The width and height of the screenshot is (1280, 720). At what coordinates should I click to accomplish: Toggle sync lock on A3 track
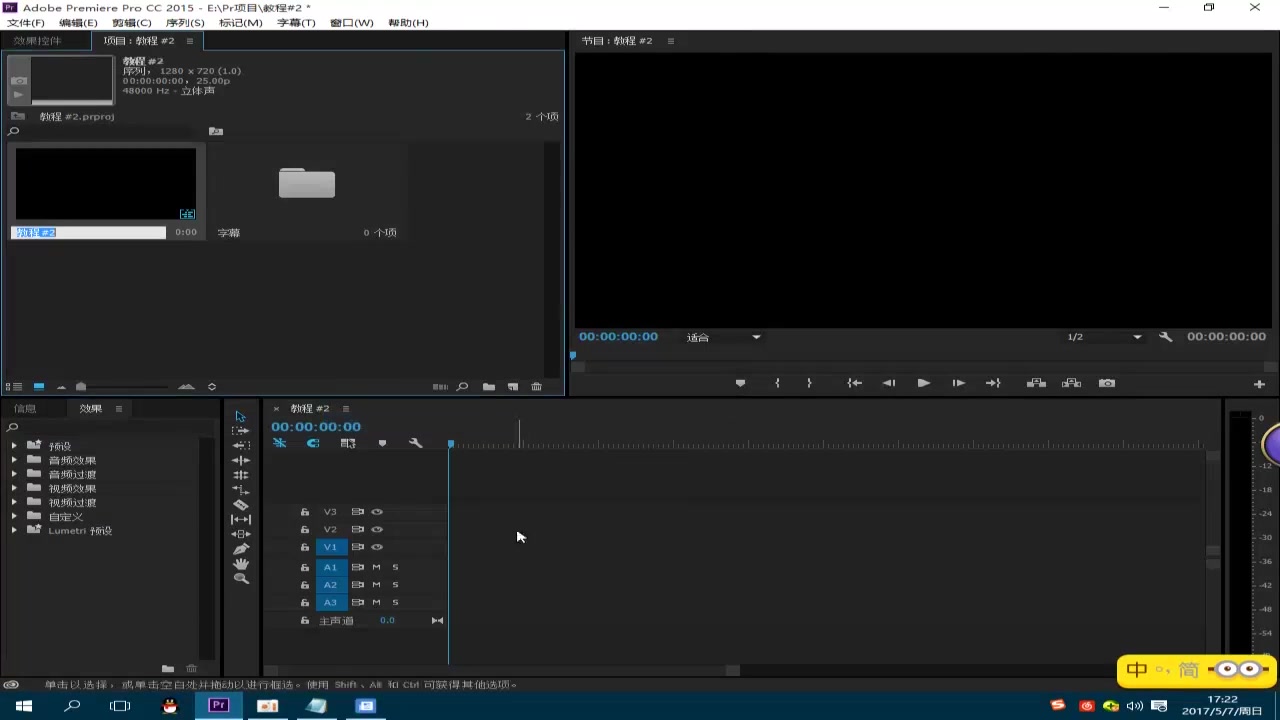pyautogui.click(x=357, y=603)
